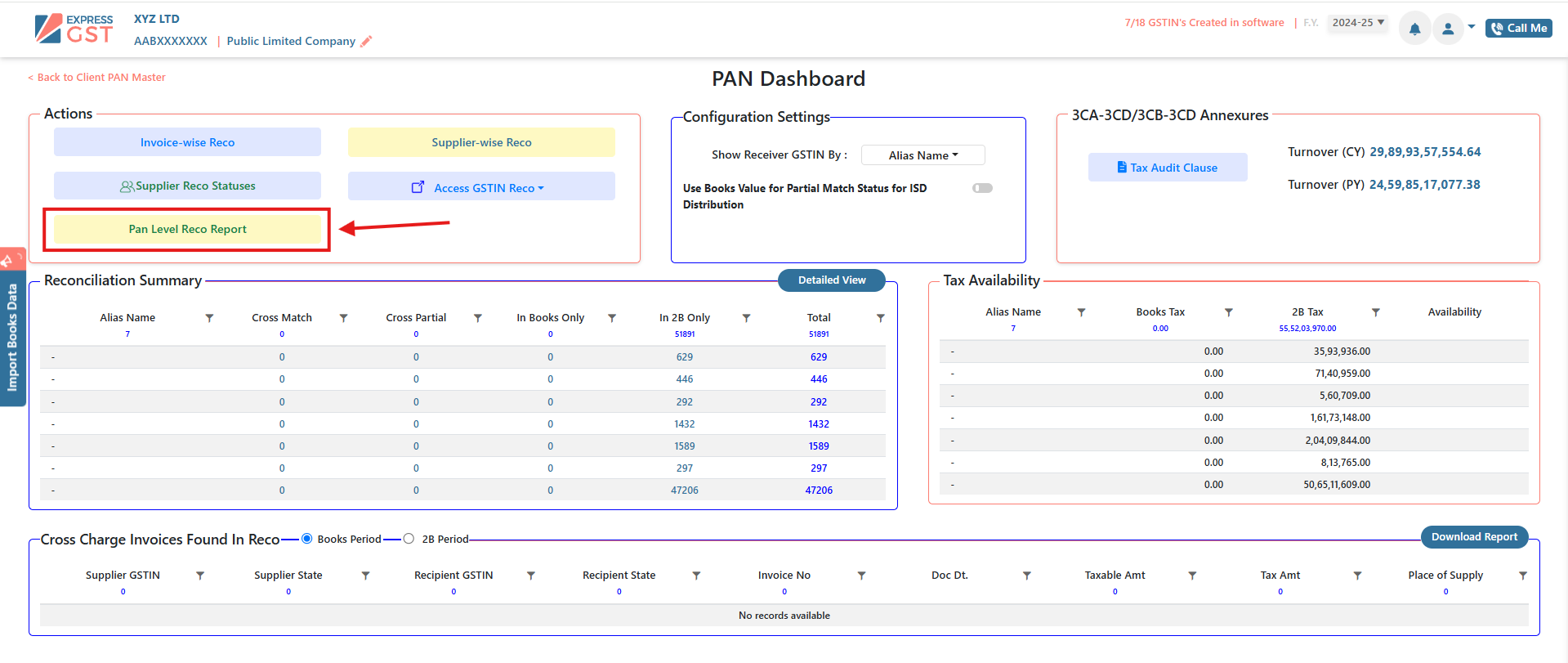The image size is (1568, 663).
Task: Filter the Books Tax column
Action: [1229, 312]
